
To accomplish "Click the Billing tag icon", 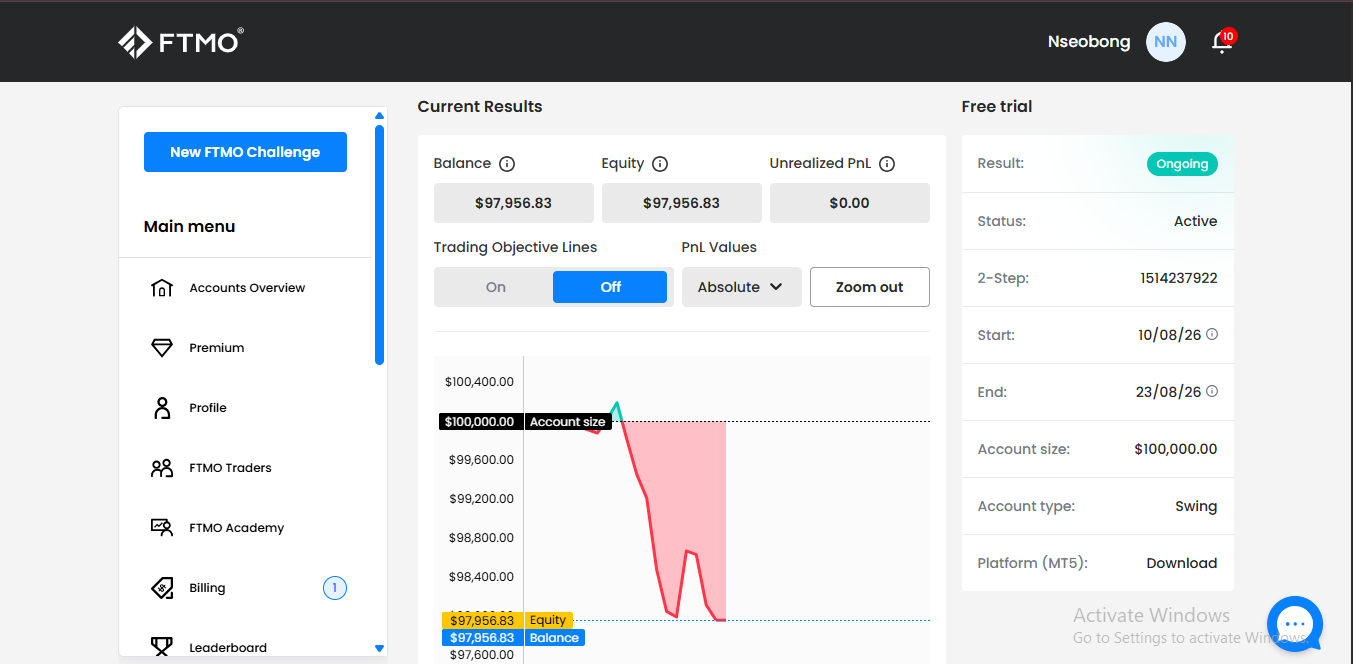I will pos(162,588).
